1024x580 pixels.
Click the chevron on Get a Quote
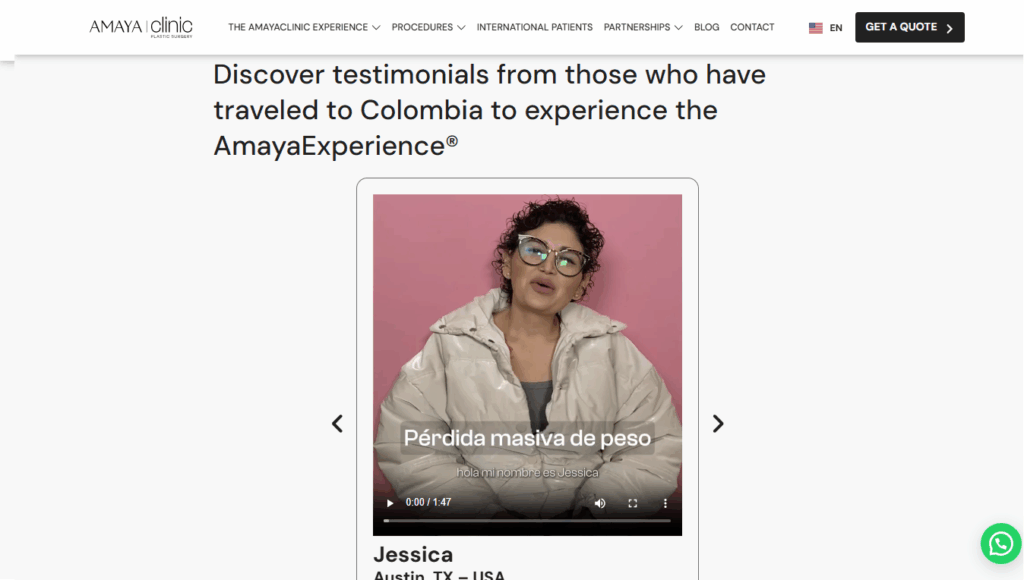tap(950, 28)
